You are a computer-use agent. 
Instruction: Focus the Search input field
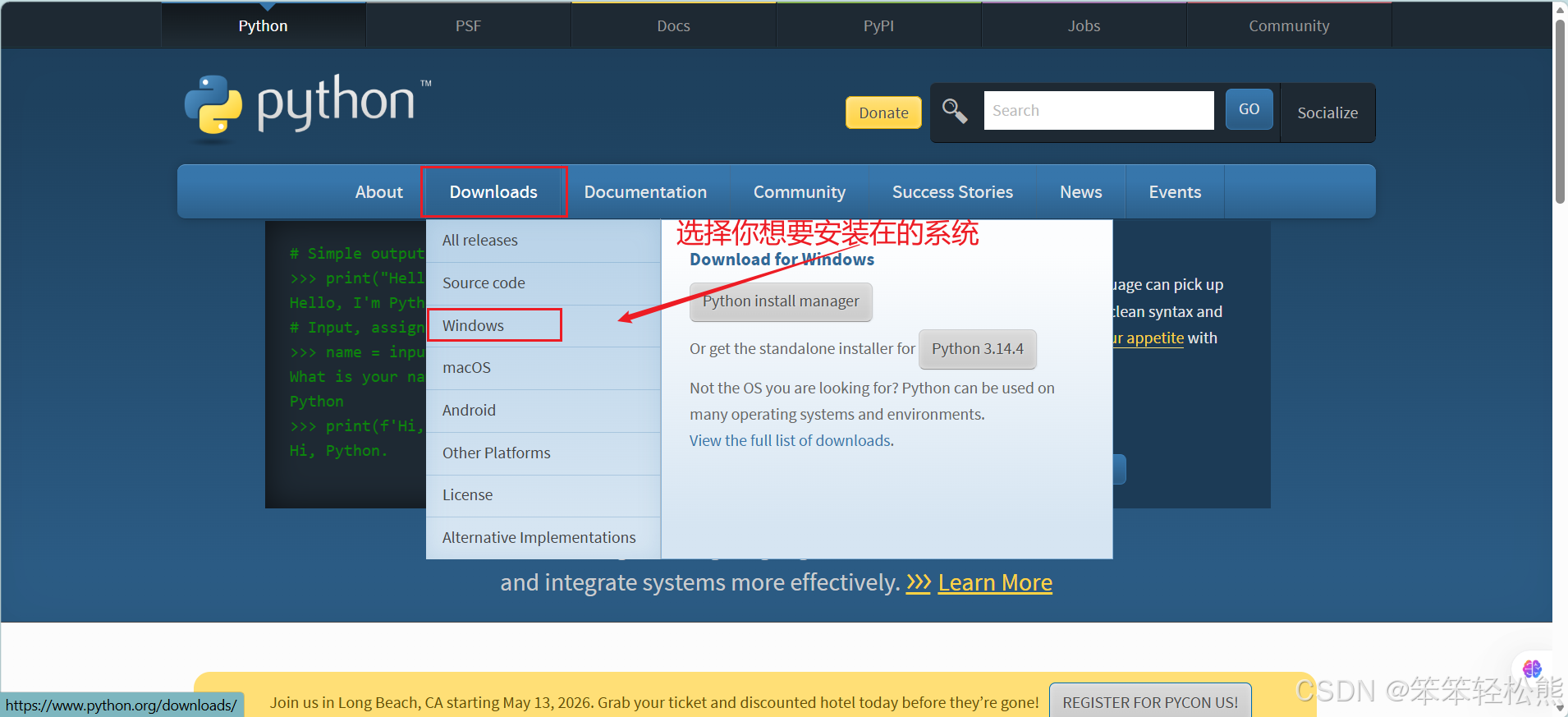(1098, 110)
